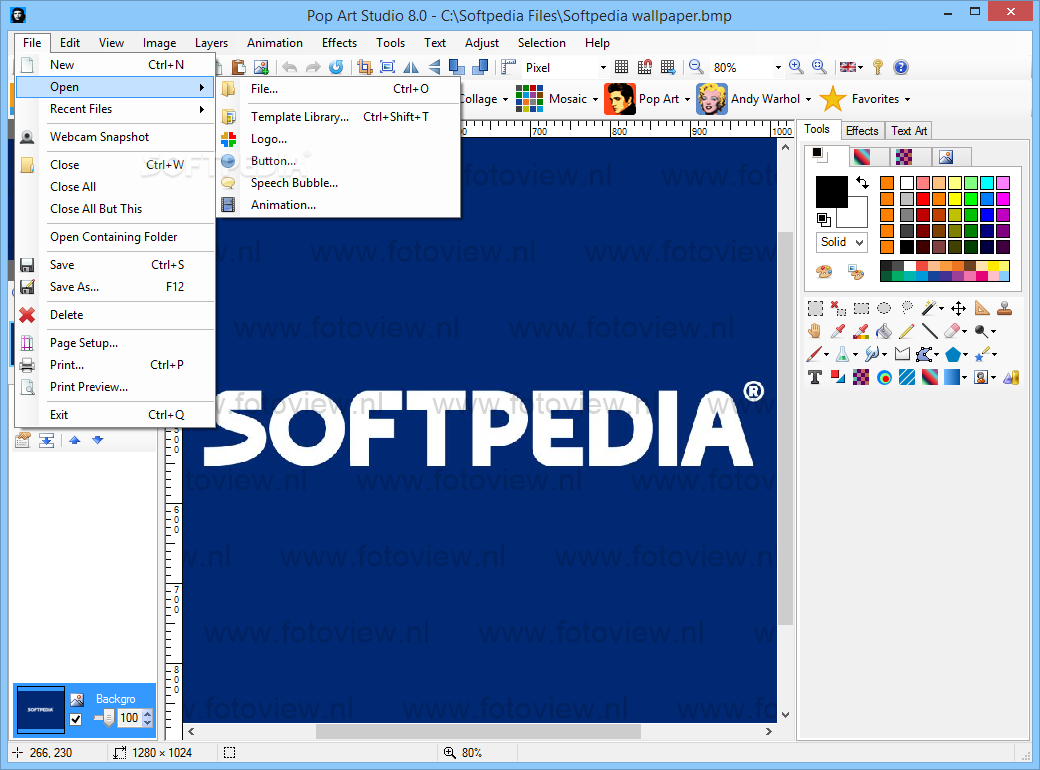Select the Text tool
This screenshot has width=1040, height=770.
(815, 377)
